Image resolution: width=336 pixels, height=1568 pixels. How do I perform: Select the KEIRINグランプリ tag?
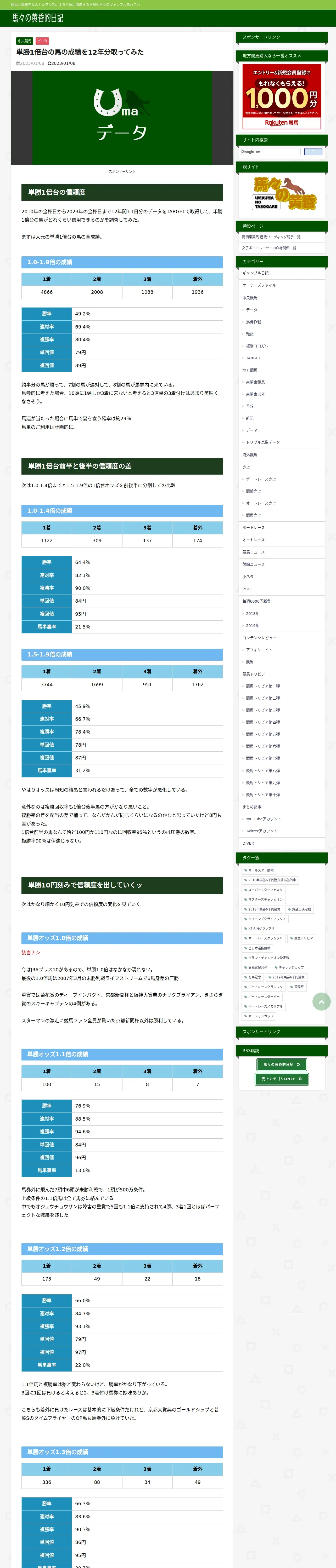point(259,929)
